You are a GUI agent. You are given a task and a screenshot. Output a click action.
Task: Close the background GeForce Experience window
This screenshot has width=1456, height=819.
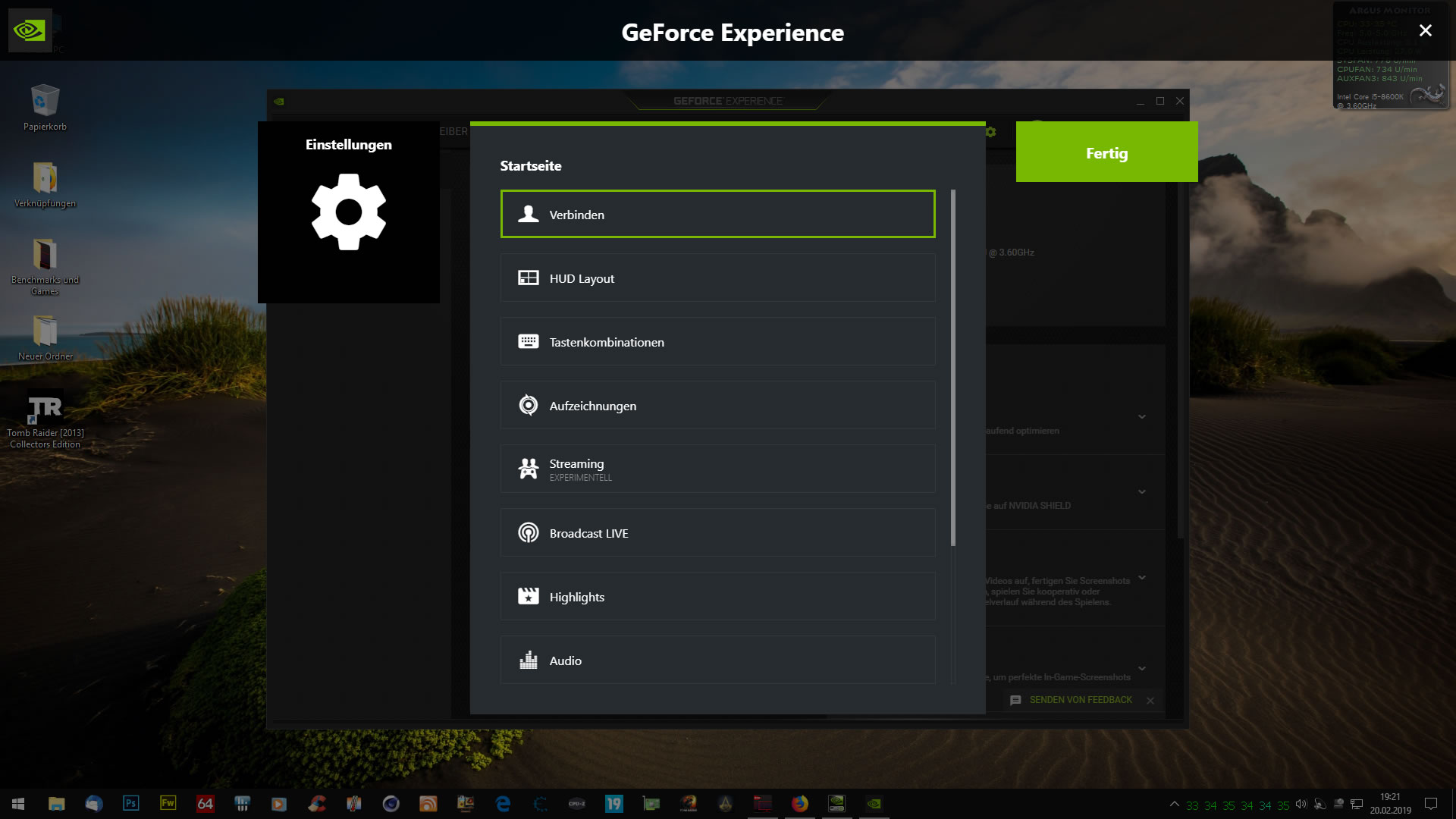click(1180, 101)
